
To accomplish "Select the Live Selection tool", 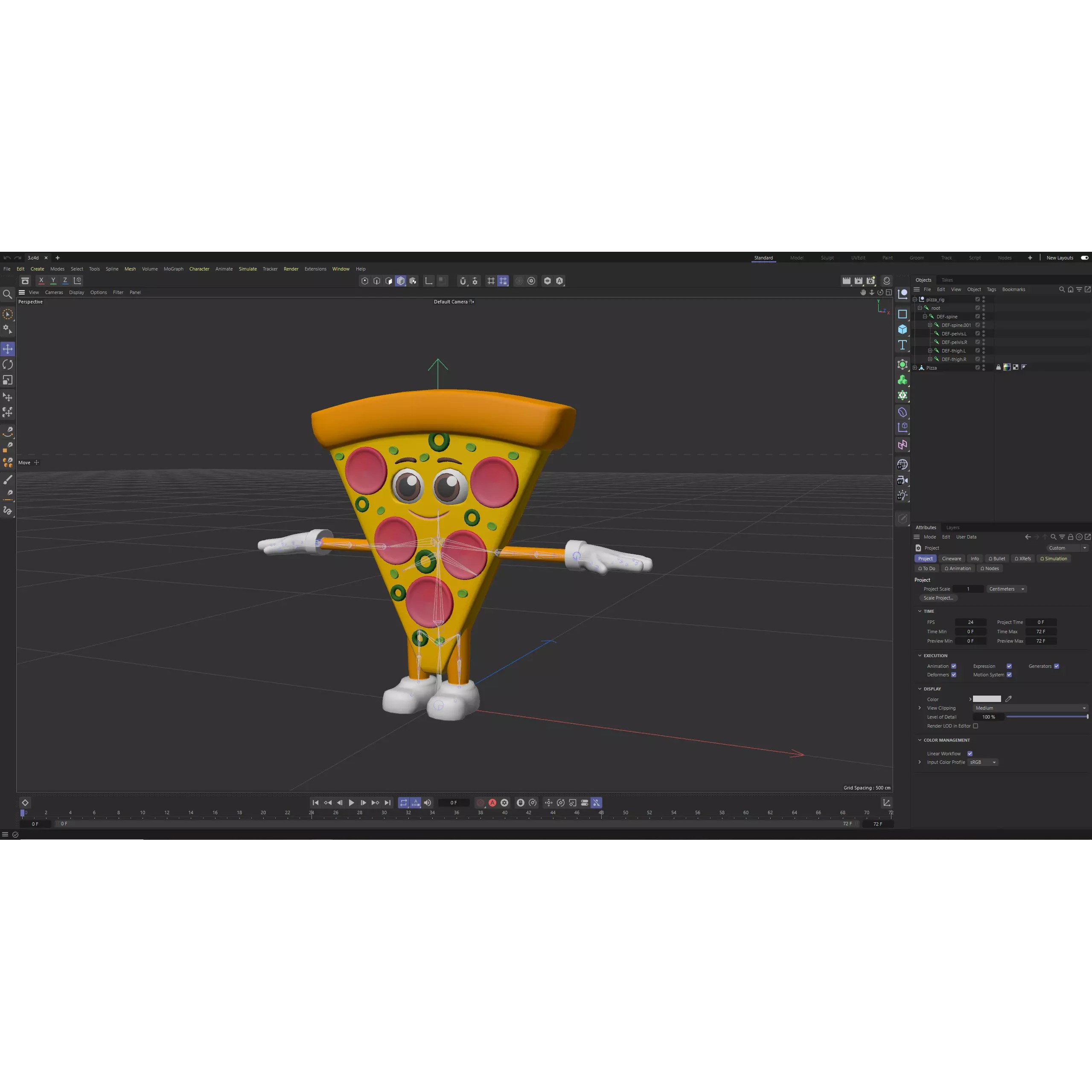I will click(x=8, y=314).
